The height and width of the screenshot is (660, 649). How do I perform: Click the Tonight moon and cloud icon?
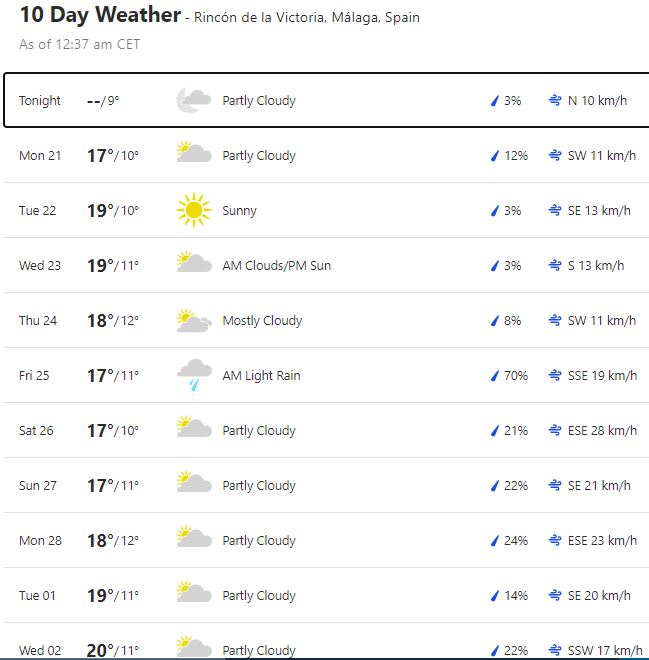point(193,100)
